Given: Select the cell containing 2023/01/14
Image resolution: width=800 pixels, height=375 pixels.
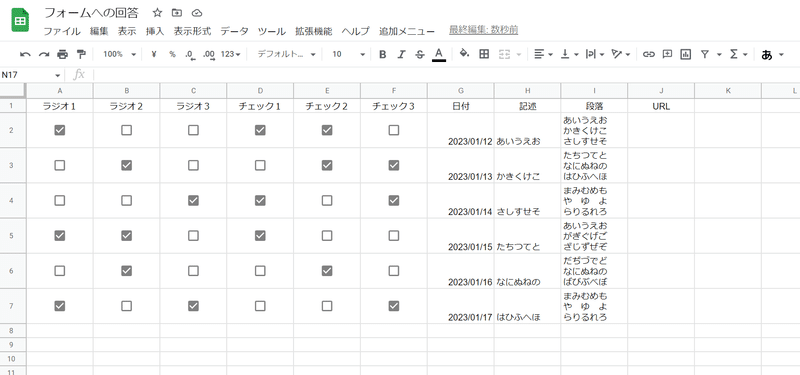Looking at the screenshot, I should (x=461, y=201).
